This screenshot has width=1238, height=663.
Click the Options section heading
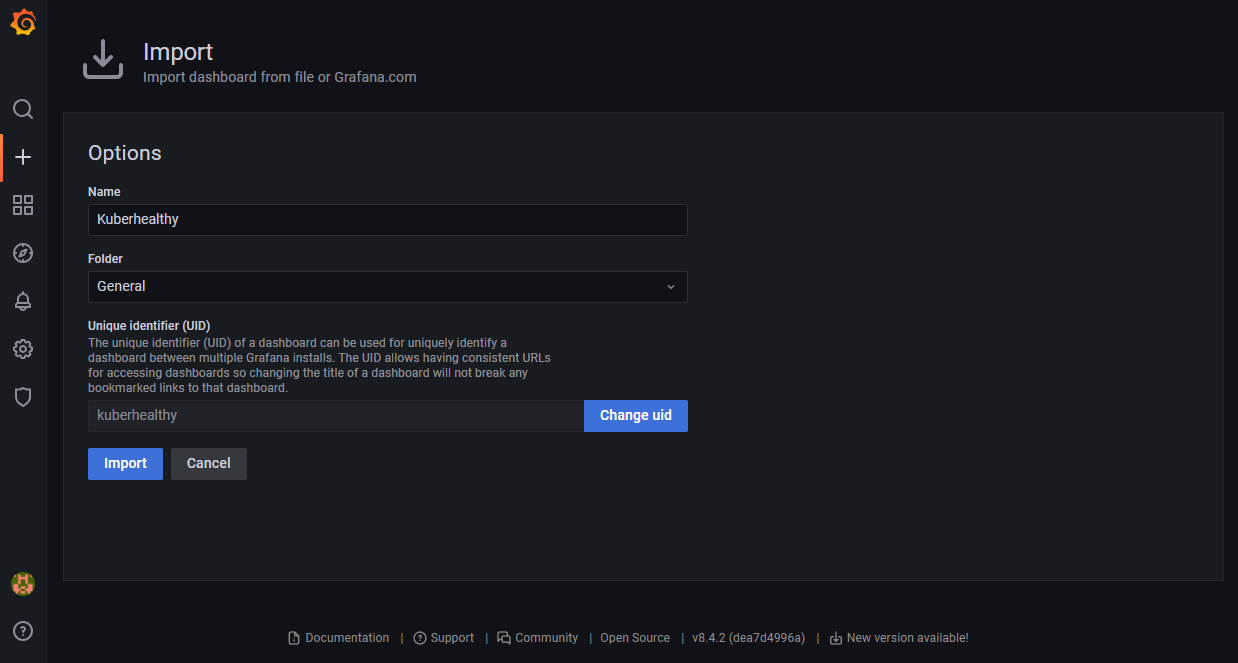pos(125,153)
